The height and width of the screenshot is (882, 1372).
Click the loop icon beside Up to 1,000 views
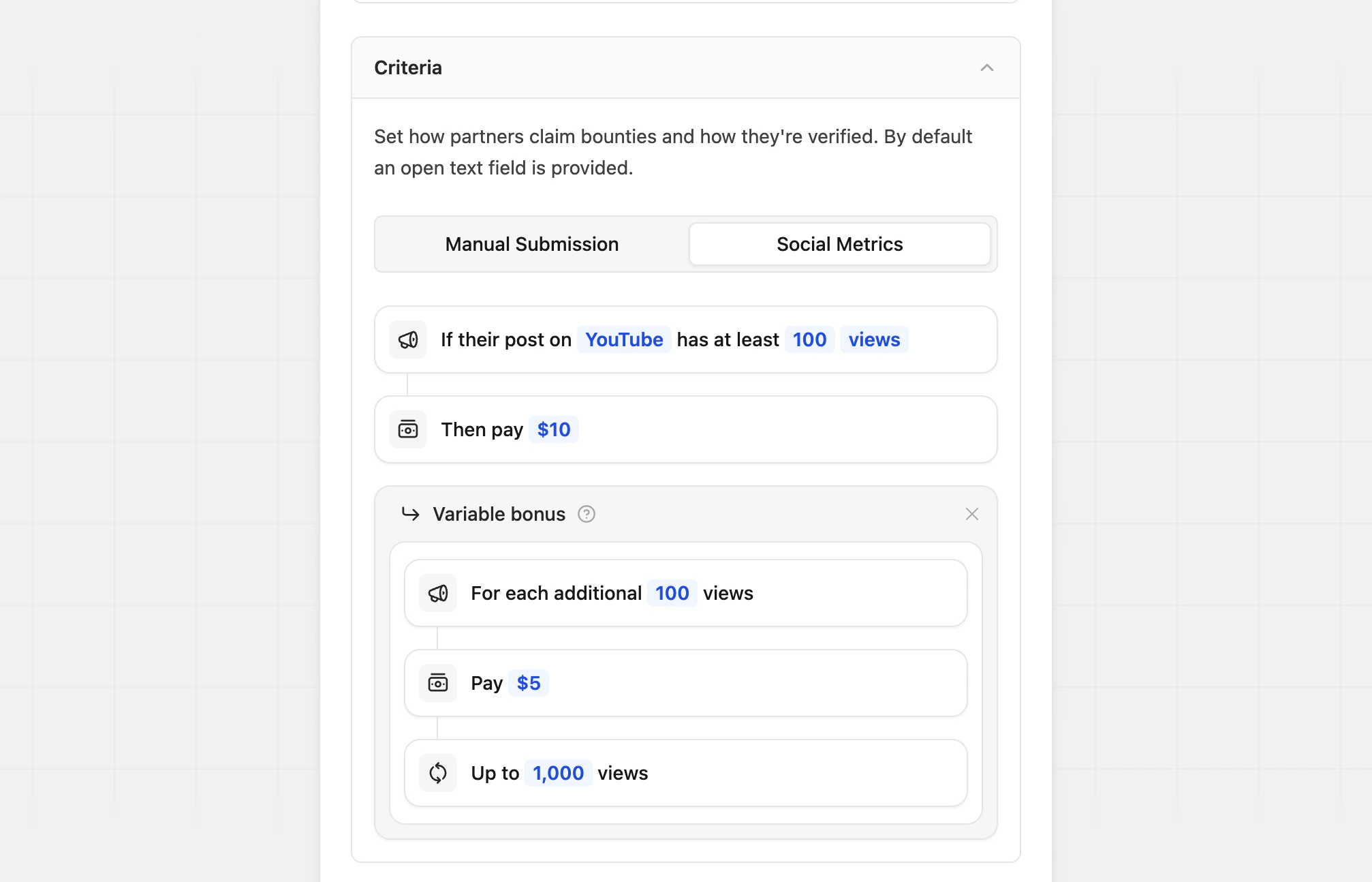pos(437,773)
